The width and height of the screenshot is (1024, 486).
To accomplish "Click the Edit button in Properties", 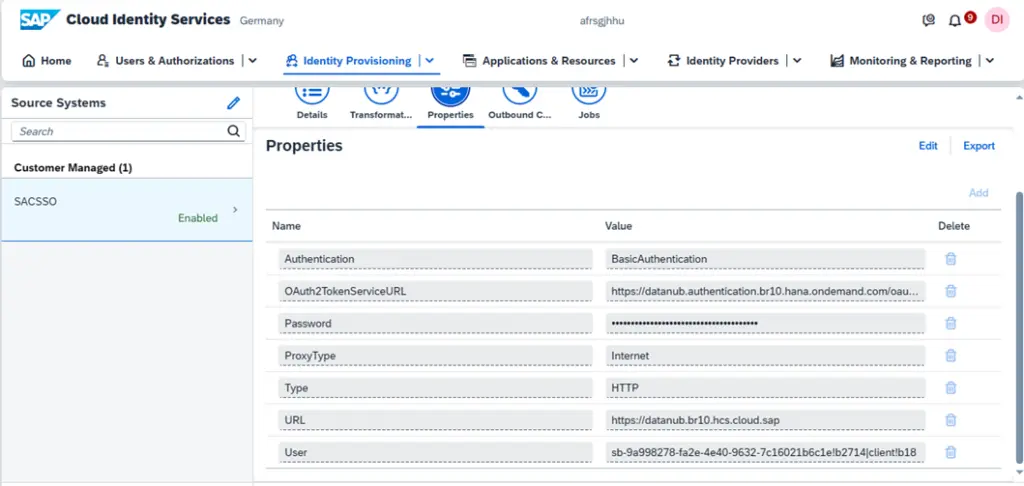I will click(928, 146).
